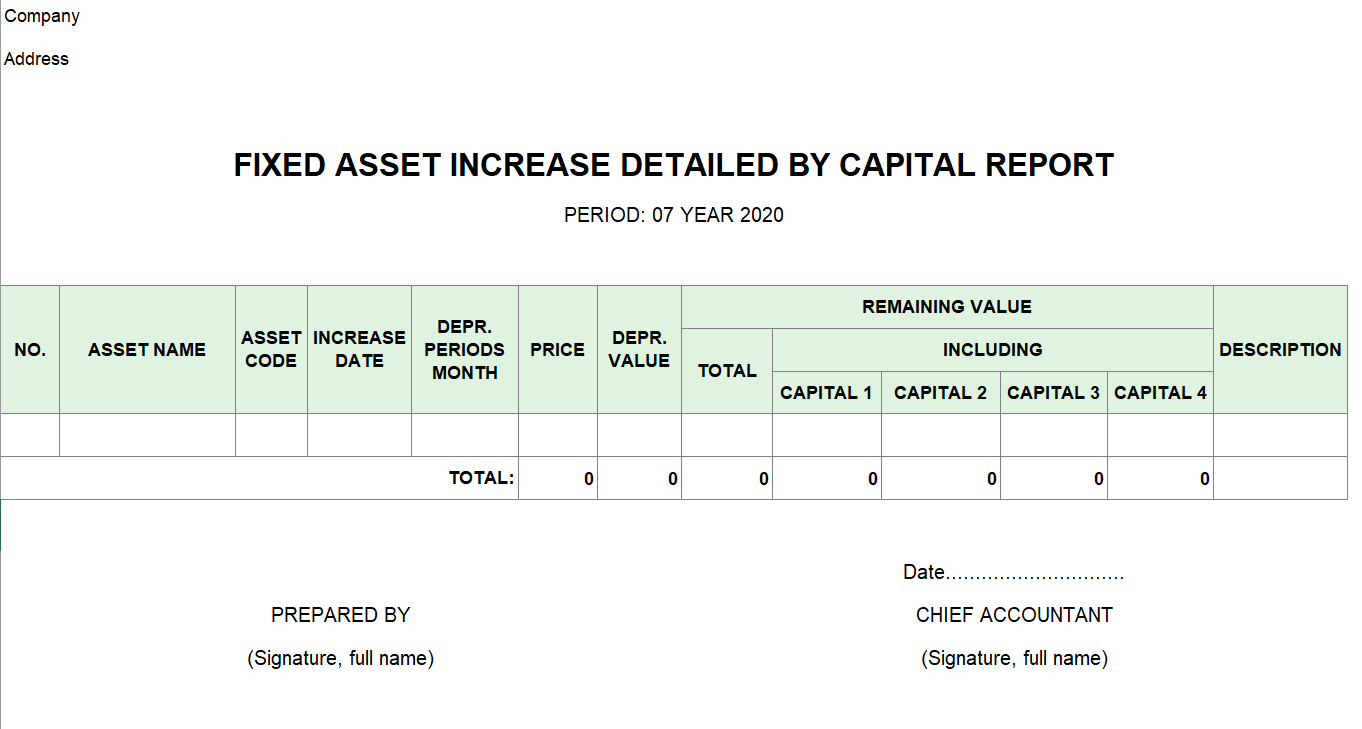Click the Company label cell
The height and width of the screenshot is (729, 1362).
(42, 16)
